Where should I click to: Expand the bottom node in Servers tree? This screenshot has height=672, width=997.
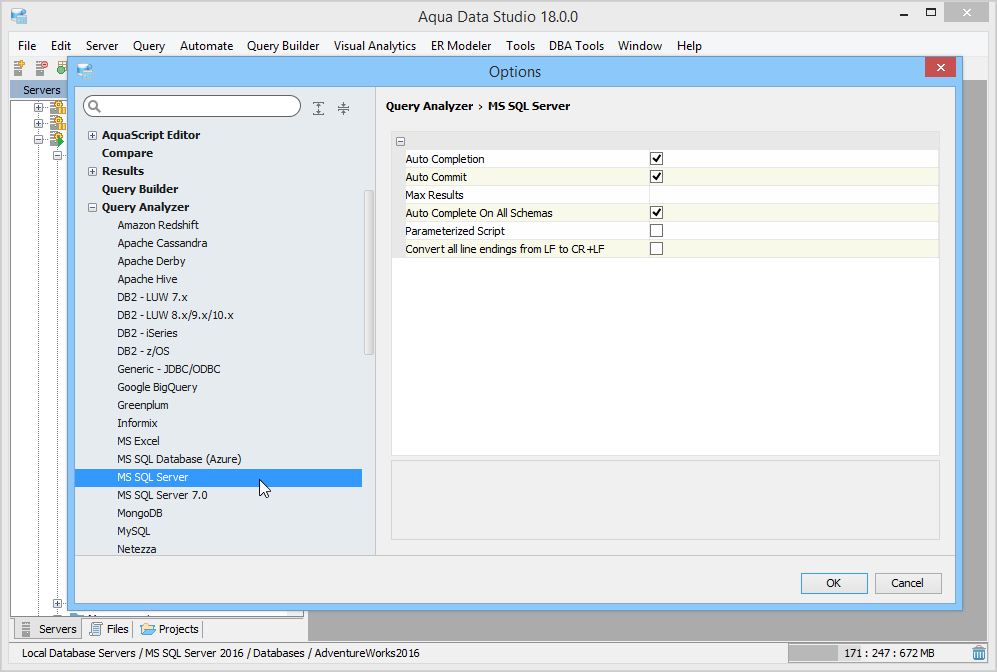[x=57, y=603]
